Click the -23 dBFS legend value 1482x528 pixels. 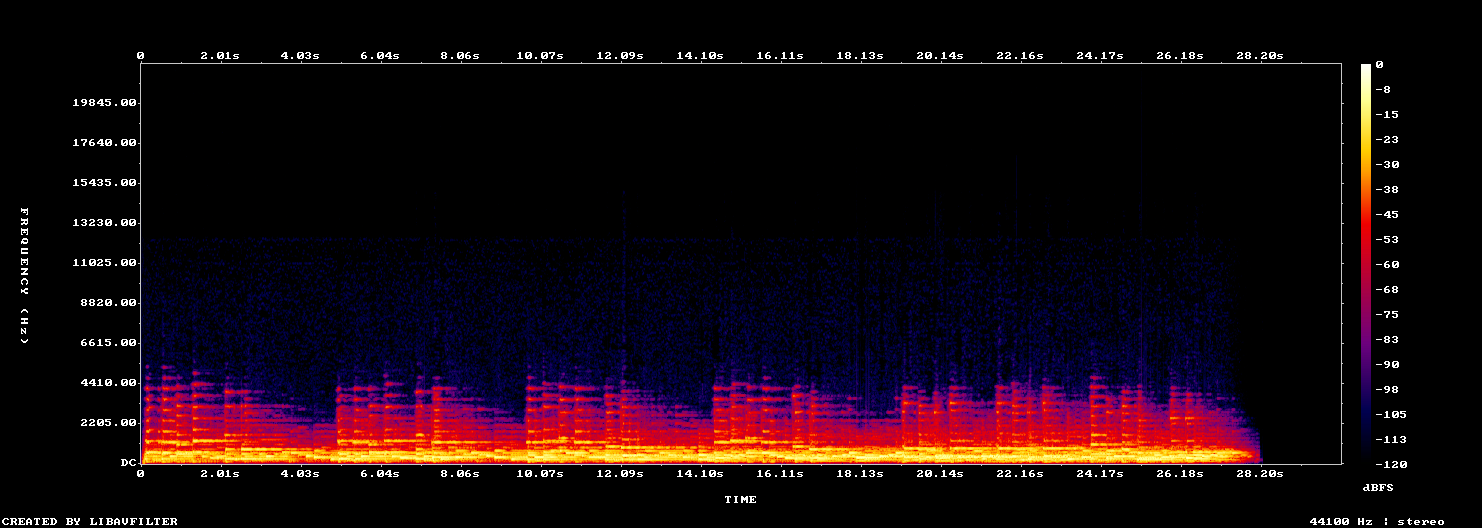point(1387,139)
